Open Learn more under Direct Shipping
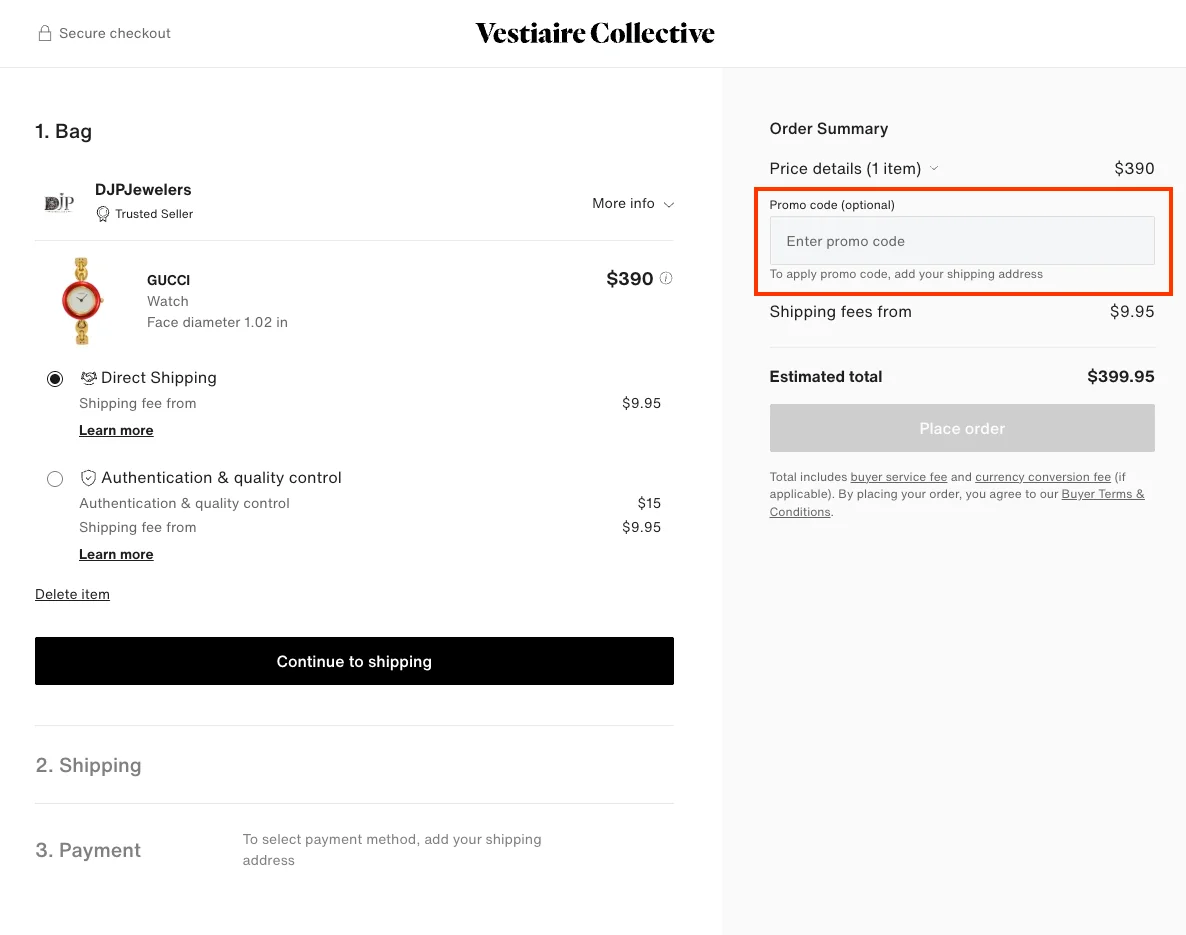The width and height of the screenshot is (1186, 935). pyautogui.click(x=116, y=430)
